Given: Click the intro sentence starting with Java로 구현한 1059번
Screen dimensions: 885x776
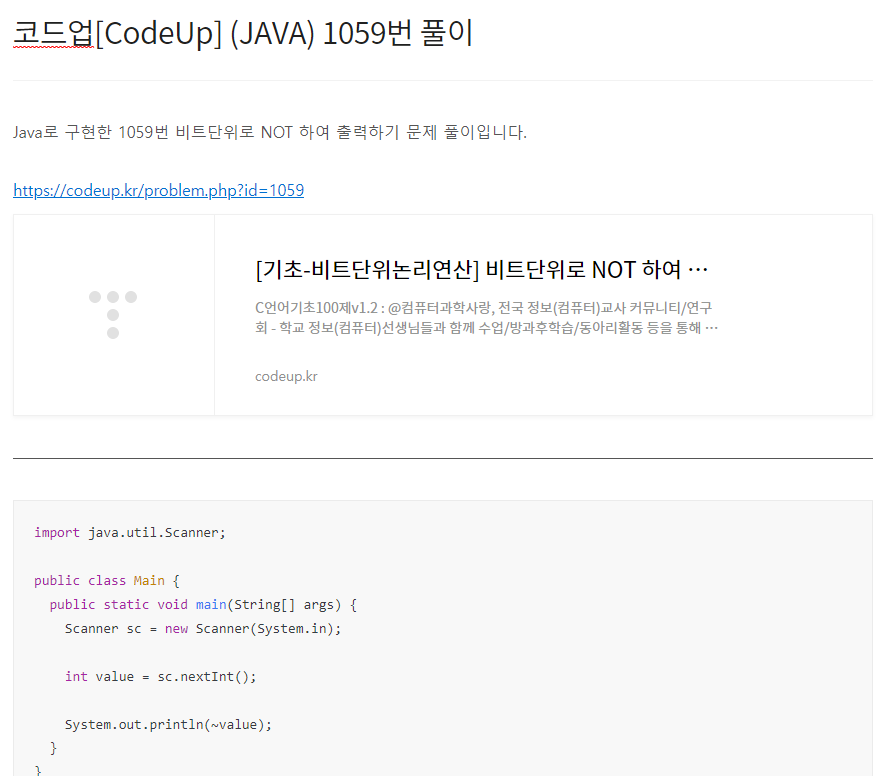Looking at the screenshot, I should pos(270,132).
